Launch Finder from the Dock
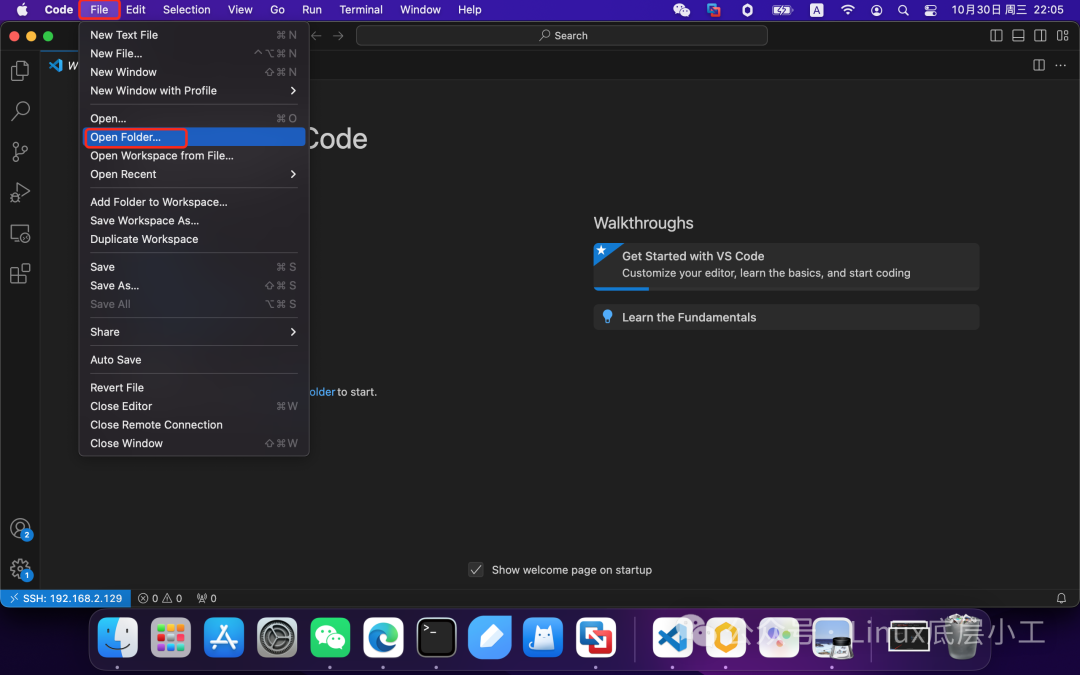Viewport: 1080px width, 675px height. (x=118, y=637)
